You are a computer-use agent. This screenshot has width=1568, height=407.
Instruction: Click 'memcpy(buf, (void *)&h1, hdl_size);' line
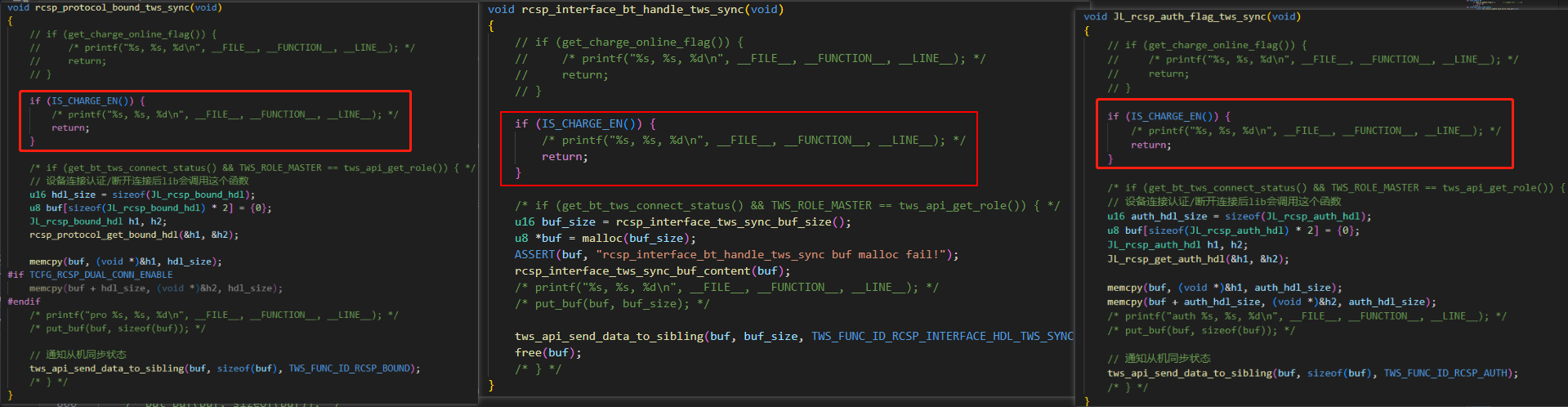click(x=126, y=262)
